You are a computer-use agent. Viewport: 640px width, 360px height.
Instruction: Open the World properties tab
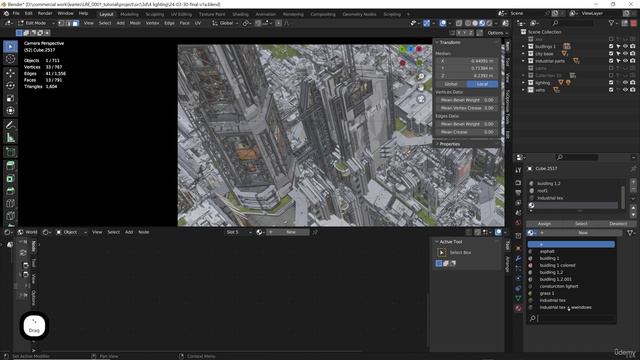click(x=518, y=222)
